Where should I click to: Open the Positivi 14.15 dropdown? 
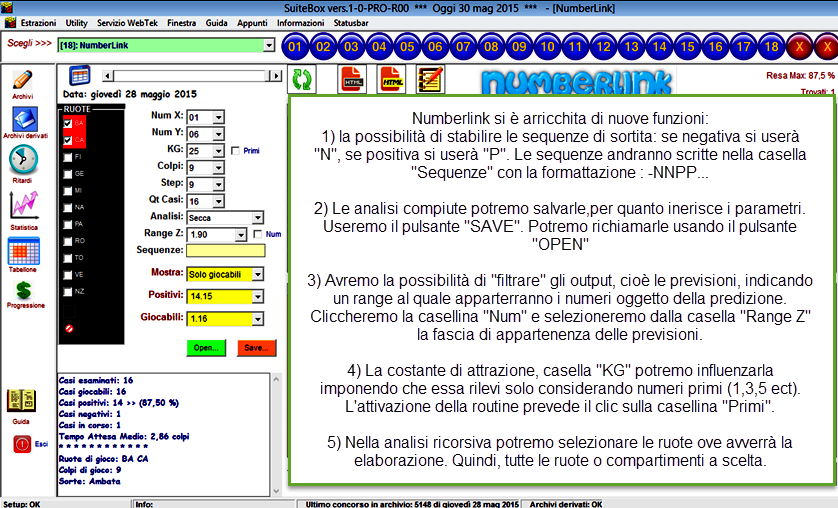pyautogui.click(x=258, y=296)
